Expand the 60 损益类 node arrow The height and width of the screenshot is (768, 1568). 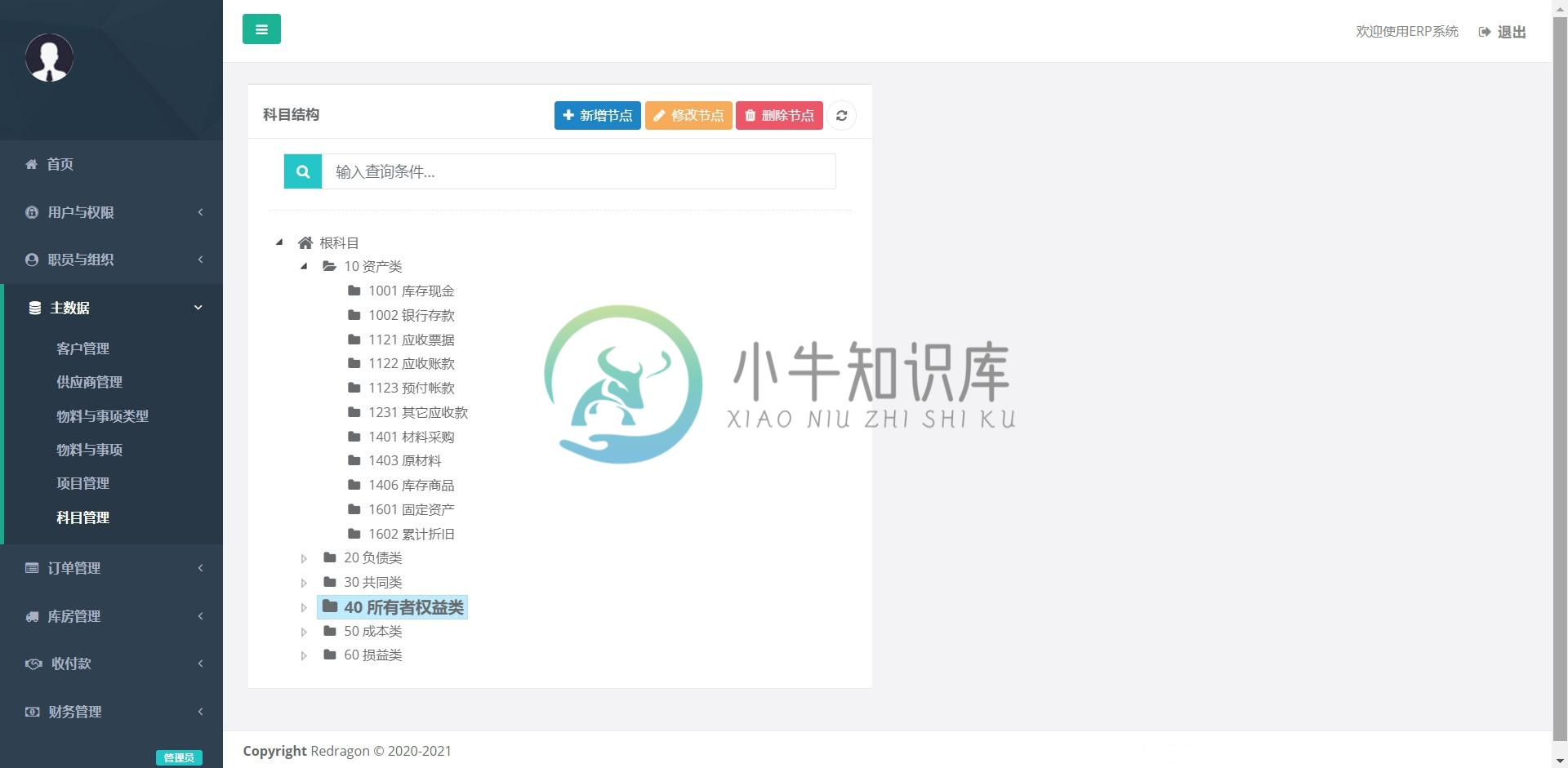(x=304, y=655)
